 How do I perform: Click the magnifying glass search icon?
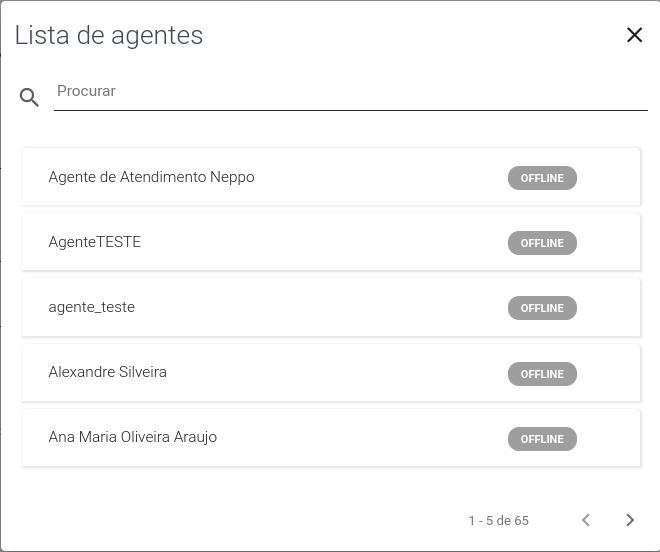coord(29,97)
